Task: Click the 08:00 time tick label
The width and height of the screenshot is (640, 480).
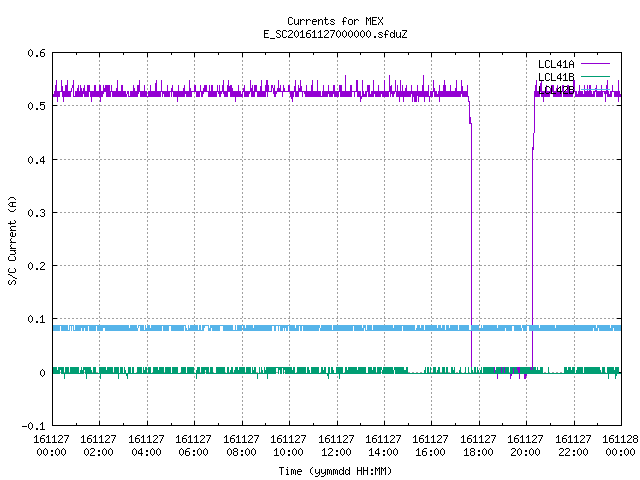Action: click(241, 452)
